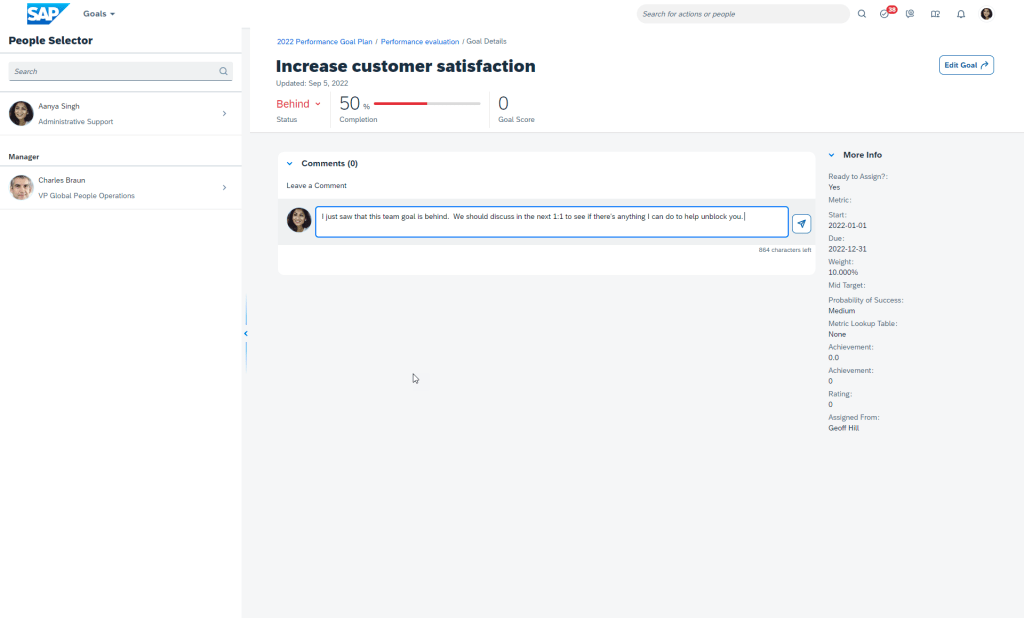
Task: Open the help book icon in header
Action: click(935, 14)
